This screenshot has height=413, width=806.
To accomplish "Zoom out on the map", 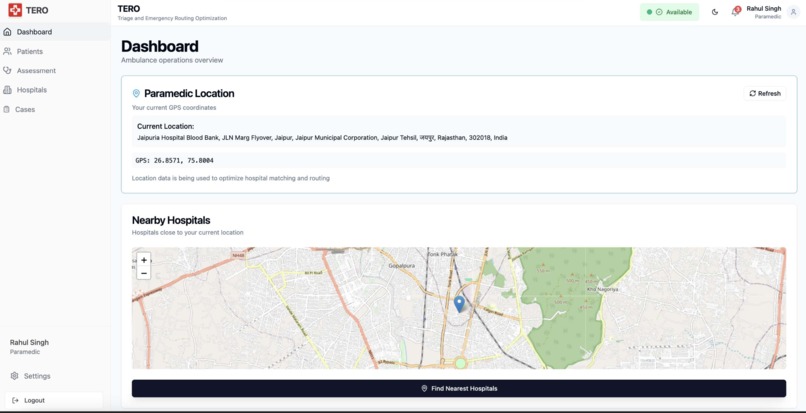I will pyautogui.click(x=144, y=273).
